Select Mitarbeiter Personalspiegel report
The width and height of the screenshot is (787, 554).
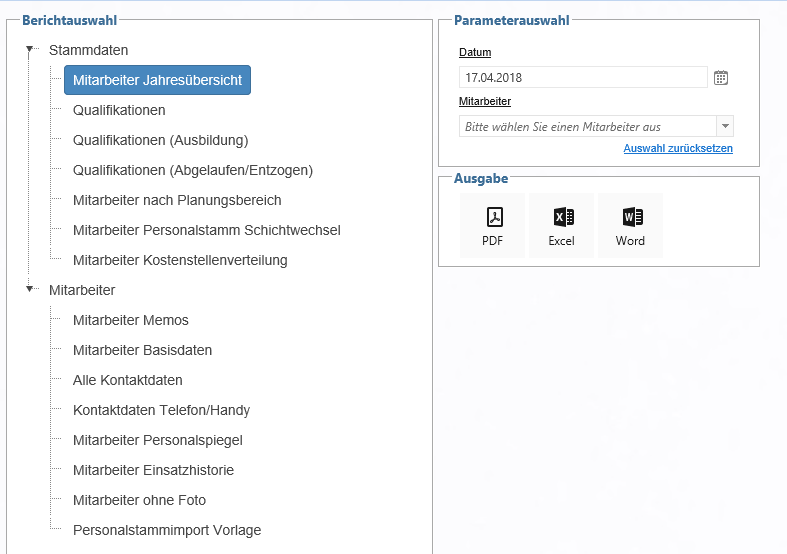[x=158, y=440]
